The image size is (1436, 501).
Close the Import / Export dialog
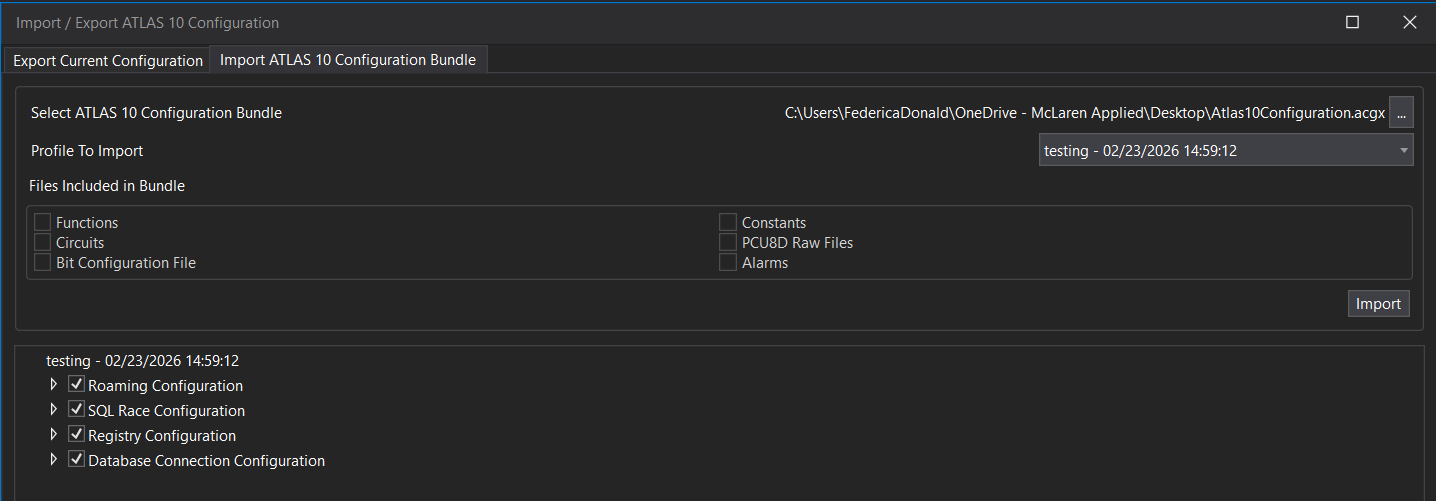click(x=1409, y=22)
